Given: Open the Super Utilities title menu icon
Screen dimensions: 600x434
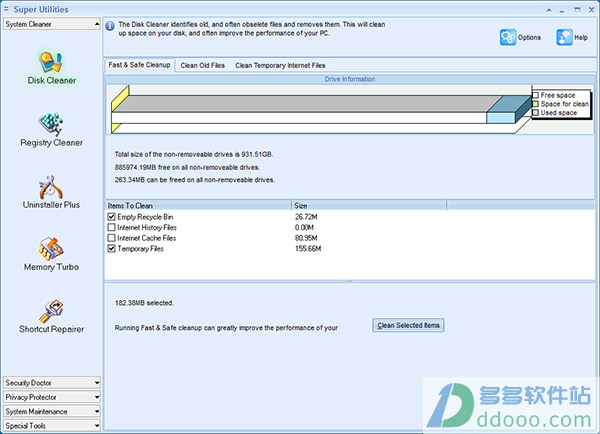Looking at the screenshot, I should [x=6, y=8].
